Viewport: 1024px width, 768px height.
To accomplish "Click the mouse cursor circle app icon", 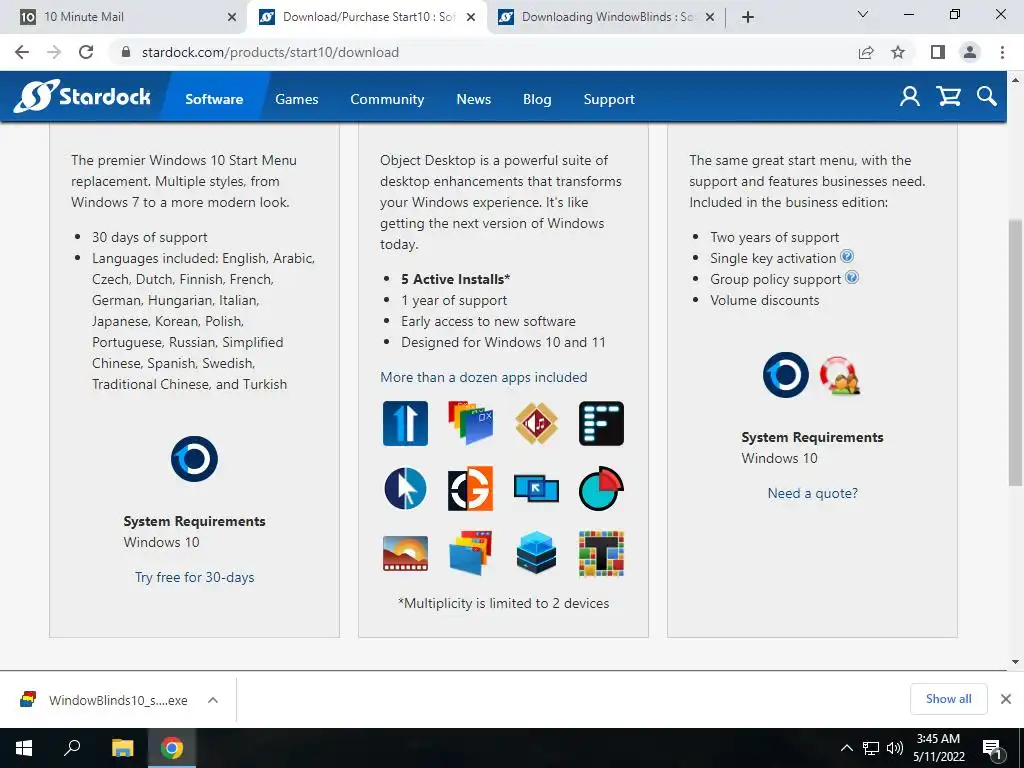I will click(406, 488).
